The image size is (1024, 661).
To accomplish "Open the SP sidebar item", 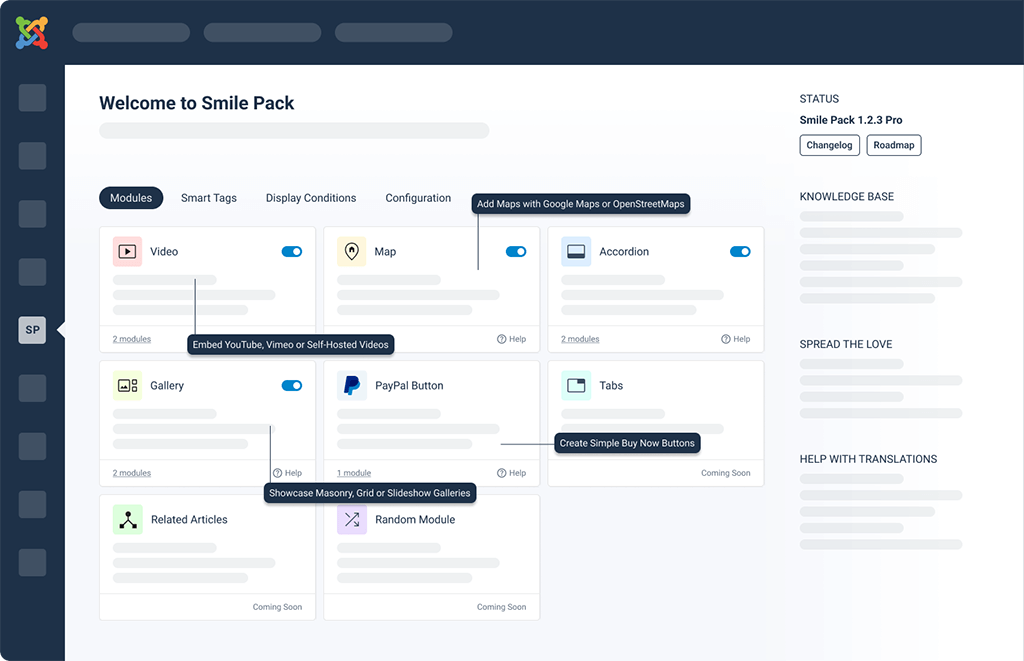I will pos(32,330).
